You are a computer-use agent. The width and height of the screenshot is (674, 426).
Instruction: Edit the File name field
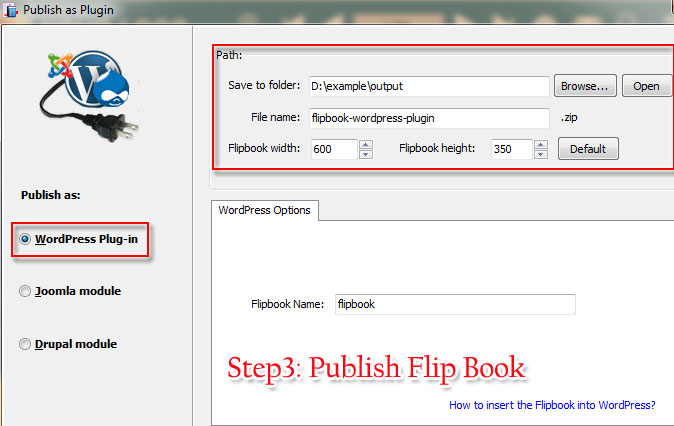pyautogui.click(x=429, y=118)
